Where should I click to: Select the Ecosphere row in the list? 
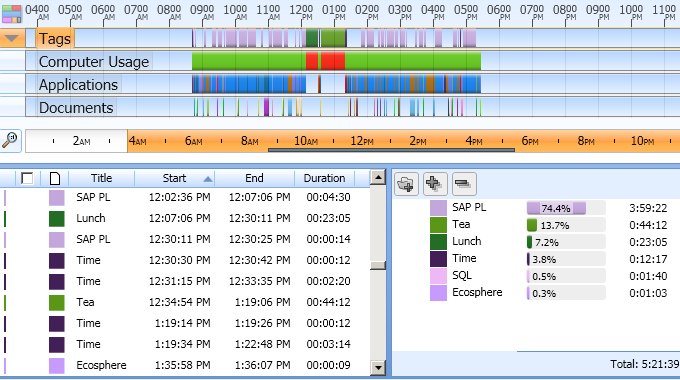coord(185,365)
